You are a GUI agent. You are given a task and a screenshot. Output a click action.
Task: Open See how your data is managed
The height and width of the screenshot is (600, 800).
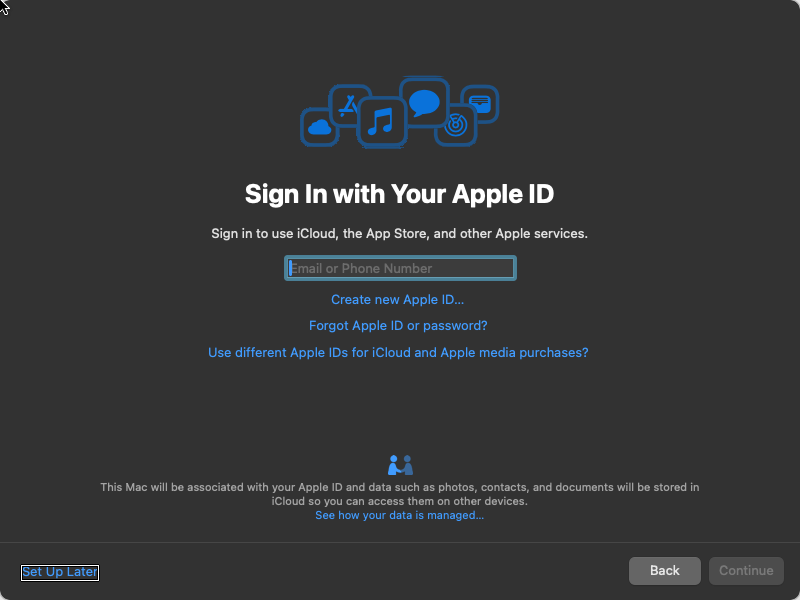point(399,515)
